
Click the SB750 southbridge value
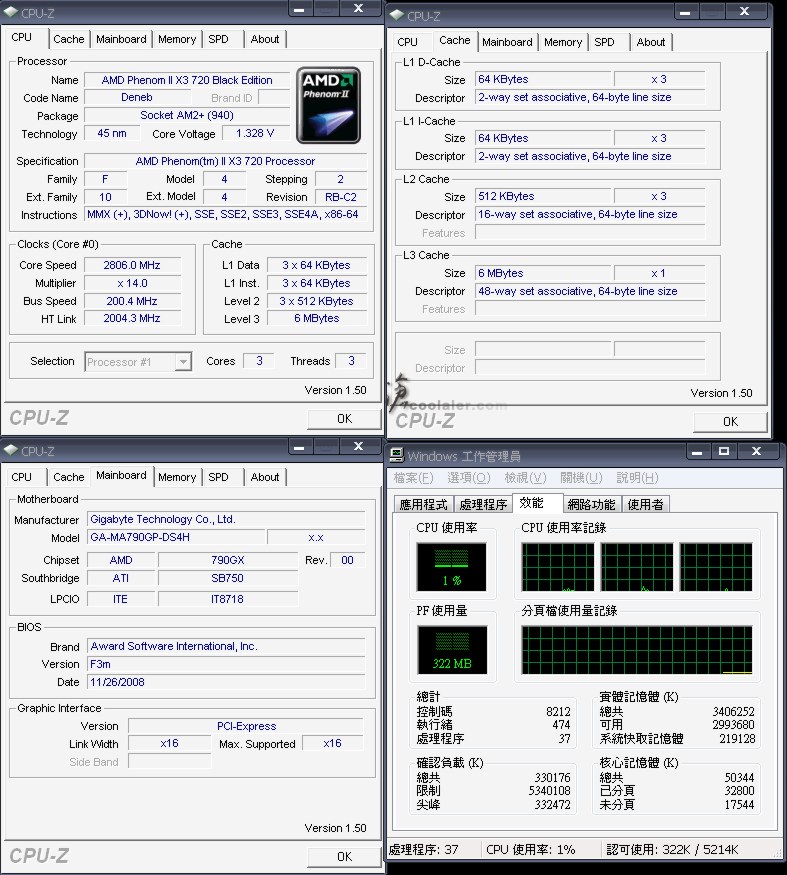228,578
